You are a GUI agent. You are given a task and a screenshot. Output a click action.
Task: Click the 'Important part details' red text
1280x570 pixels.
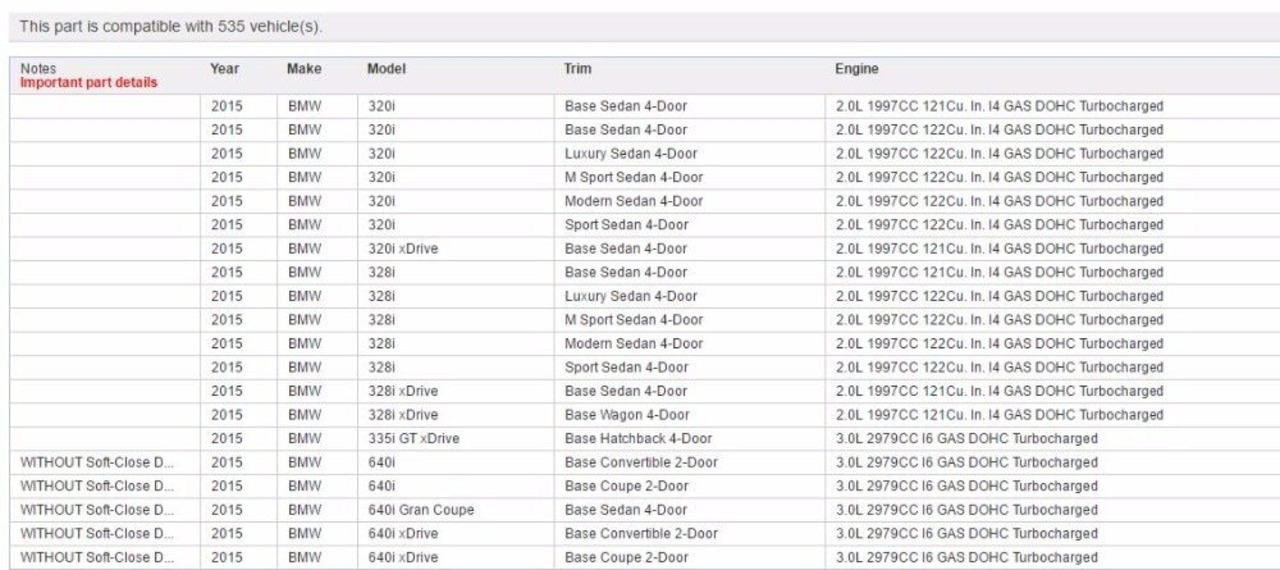[89, 82]
